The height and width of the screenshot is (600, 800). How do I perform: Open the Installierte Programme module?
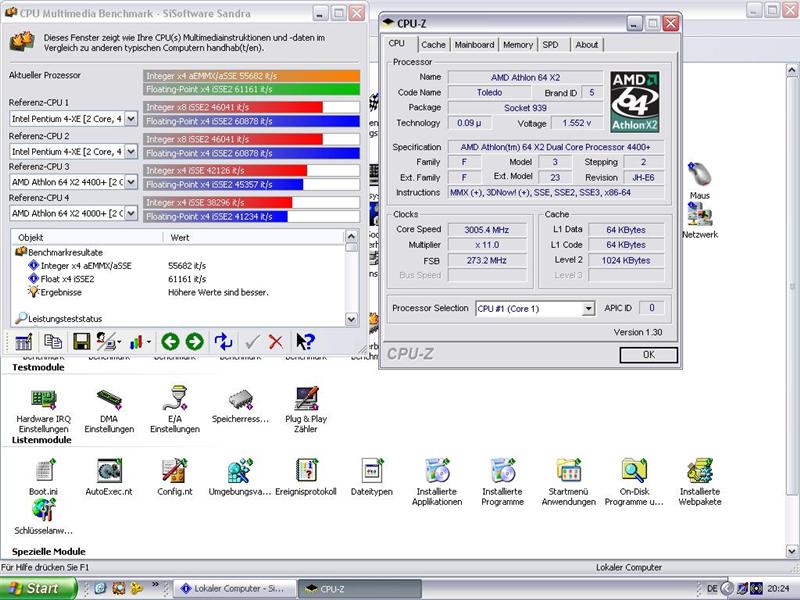[503, 482]
